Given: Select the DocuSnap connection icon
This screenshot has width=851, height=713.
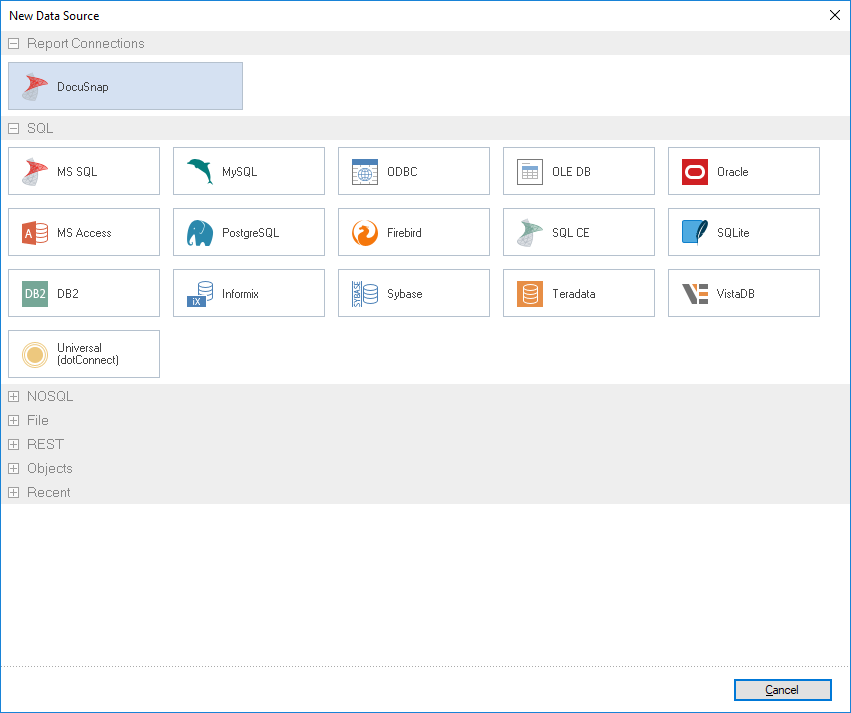Looking at the screenshot, I should [x=35, y=87].
